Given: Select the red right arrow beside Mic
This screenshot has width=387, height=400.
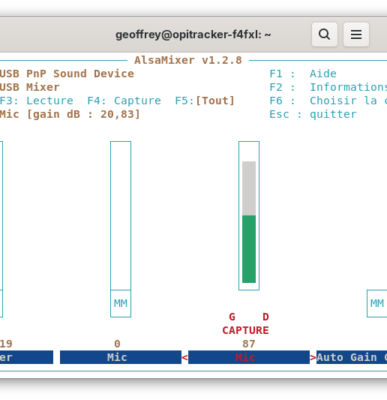Looking at the screenshot, I should [313, 358].
